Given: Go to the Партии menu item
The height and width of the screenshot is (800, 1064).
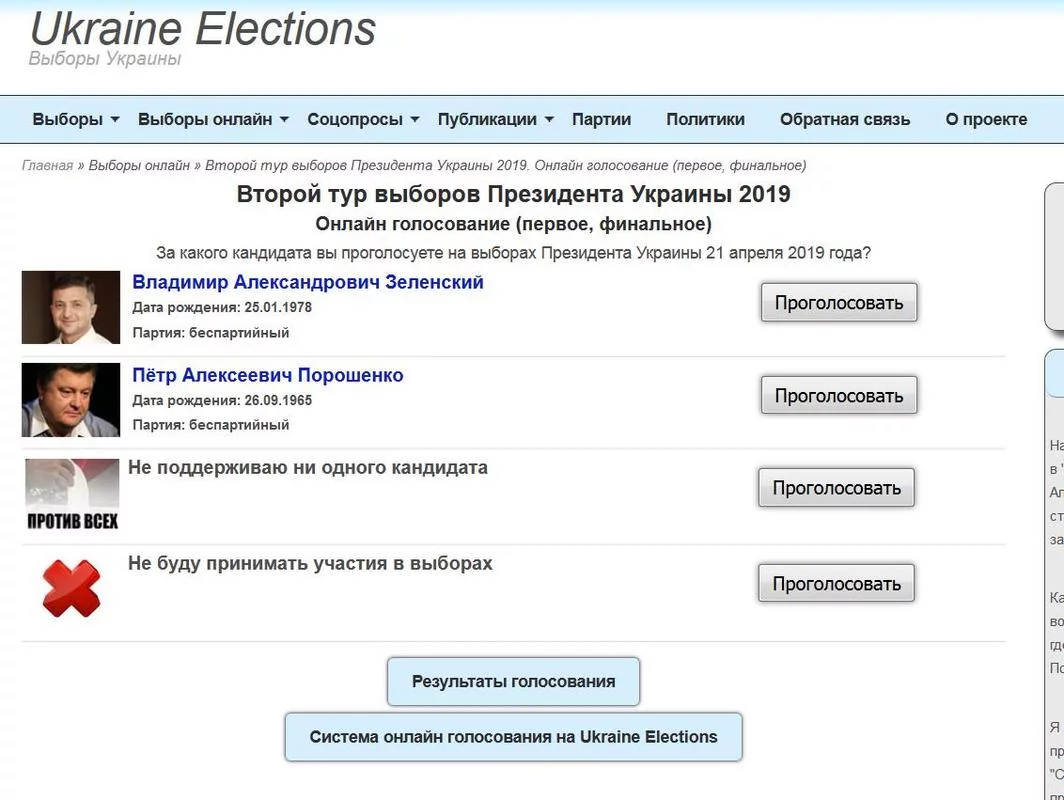Looking at the screenshot, I should click(601, 120).
